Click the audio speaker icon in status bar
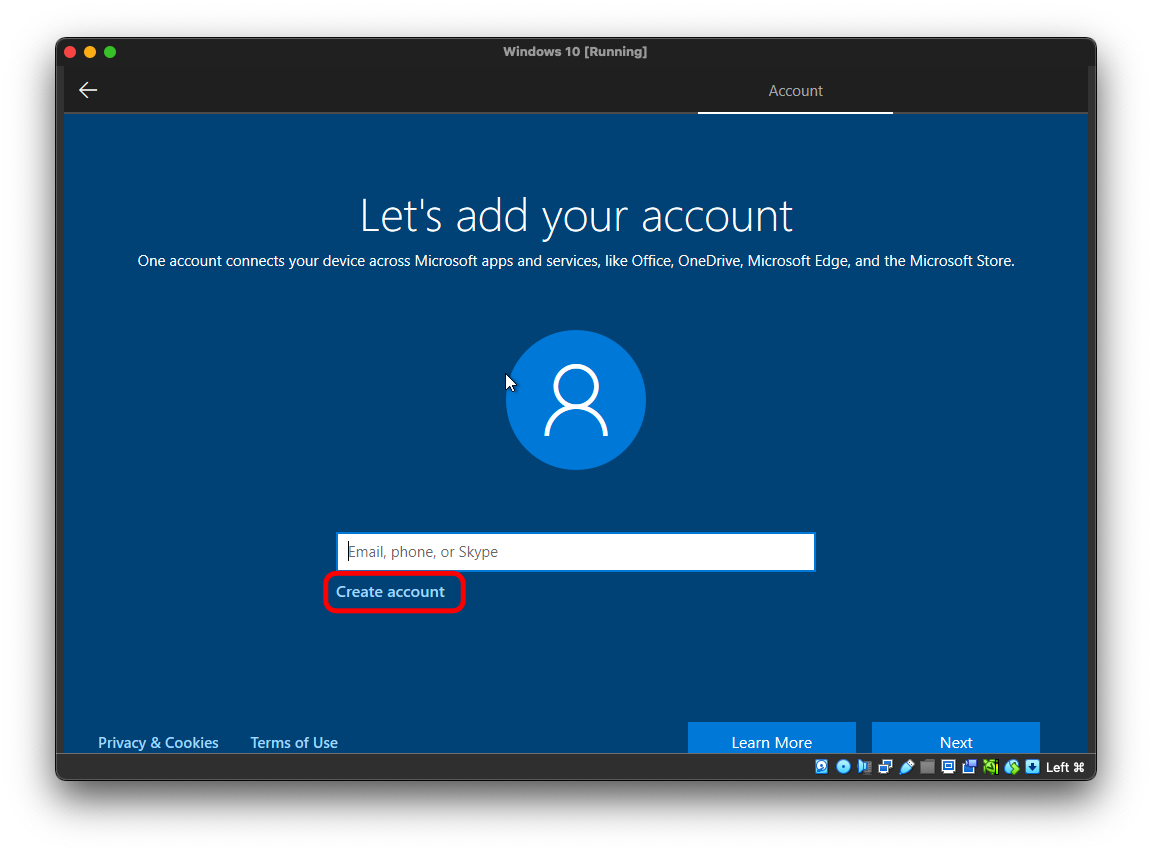 864,767
